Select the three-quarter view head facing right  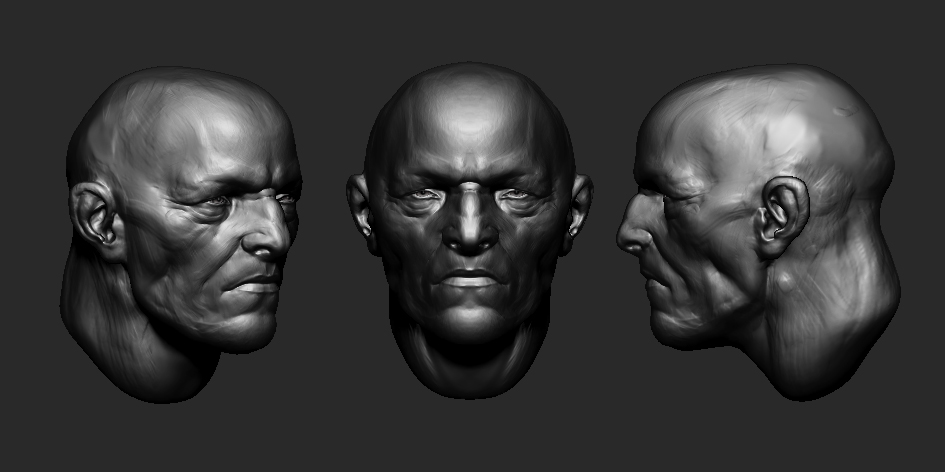[x=181, y=234]
